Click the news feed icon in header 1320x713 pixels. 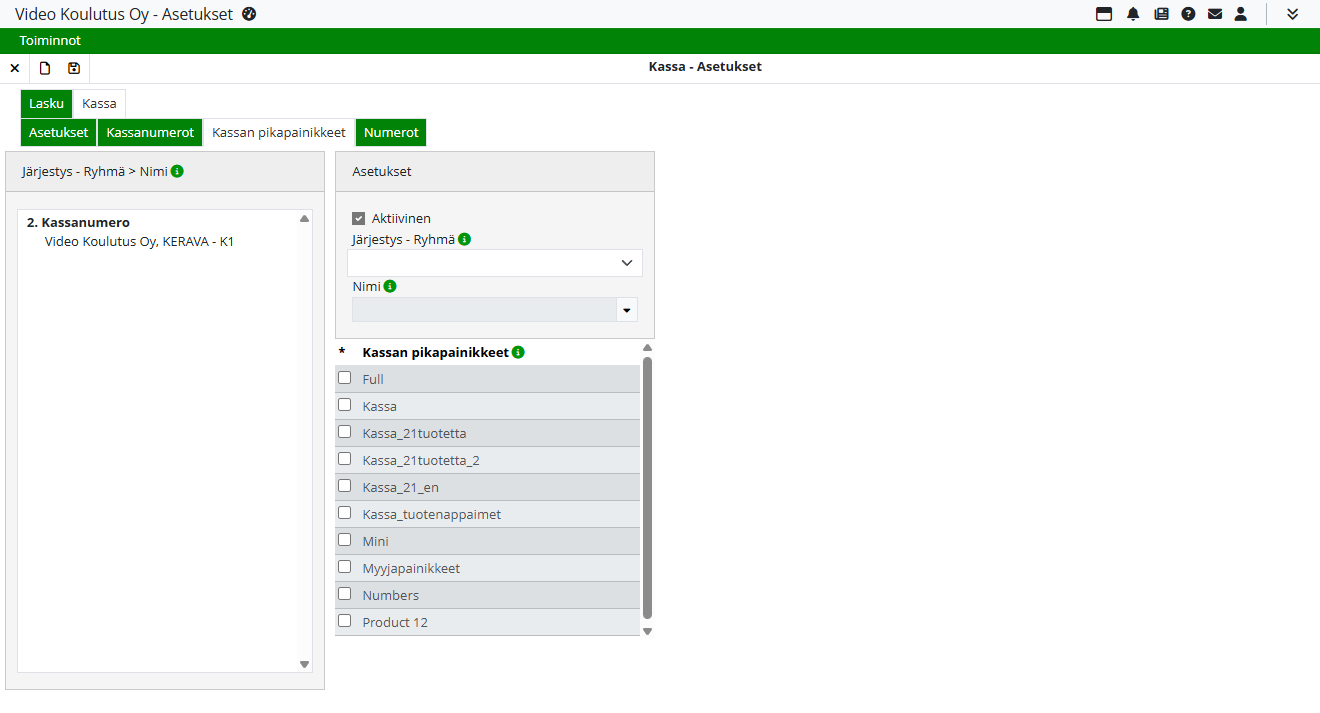click(x=1161, y=14)
